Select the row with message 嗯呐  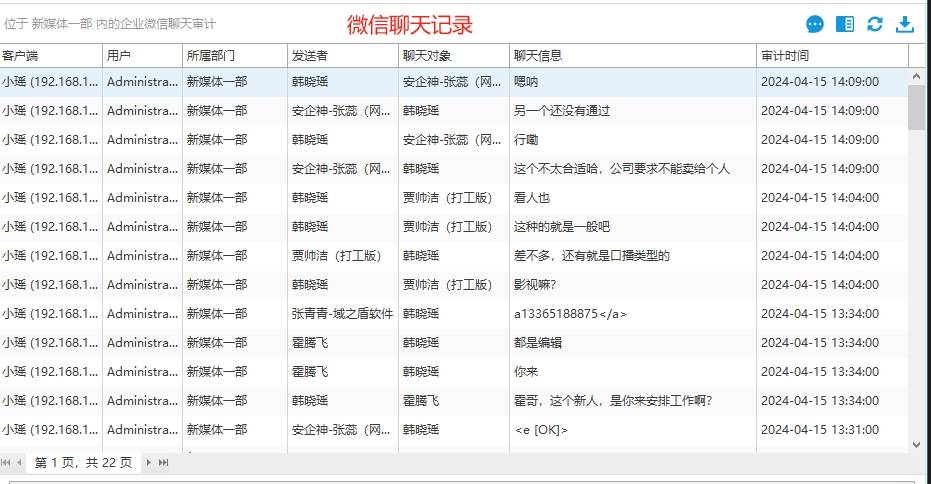pos(454,82)
